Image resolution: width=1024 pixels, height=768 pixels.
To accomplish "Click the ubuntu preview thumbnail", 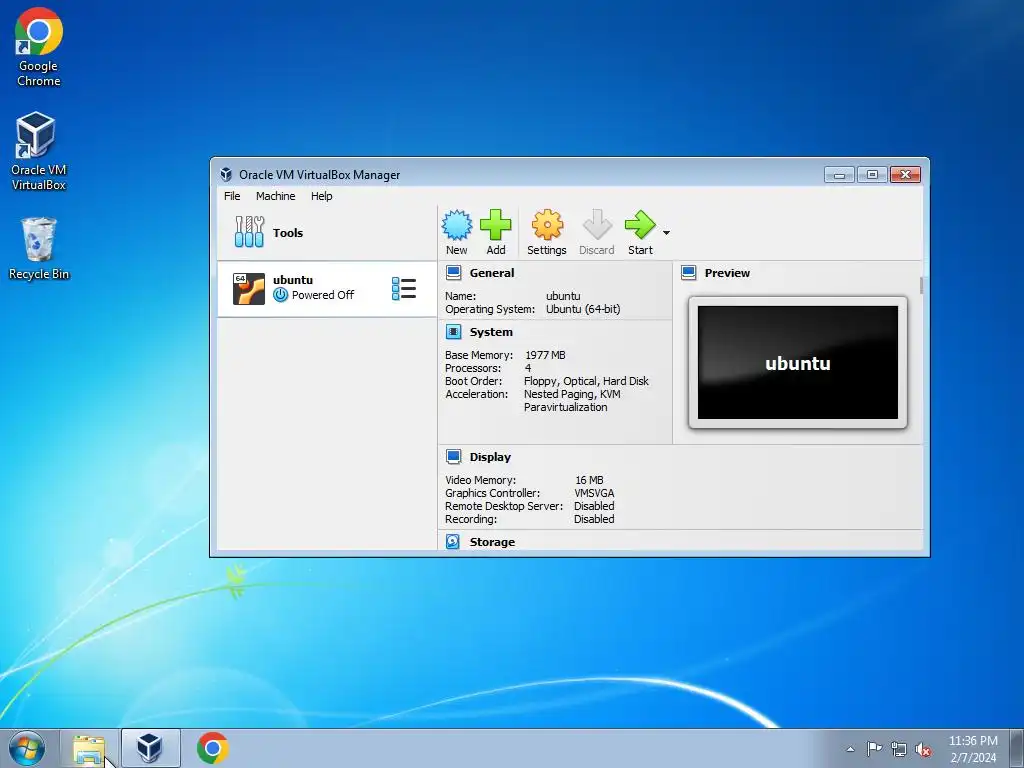I will [797, 362].
